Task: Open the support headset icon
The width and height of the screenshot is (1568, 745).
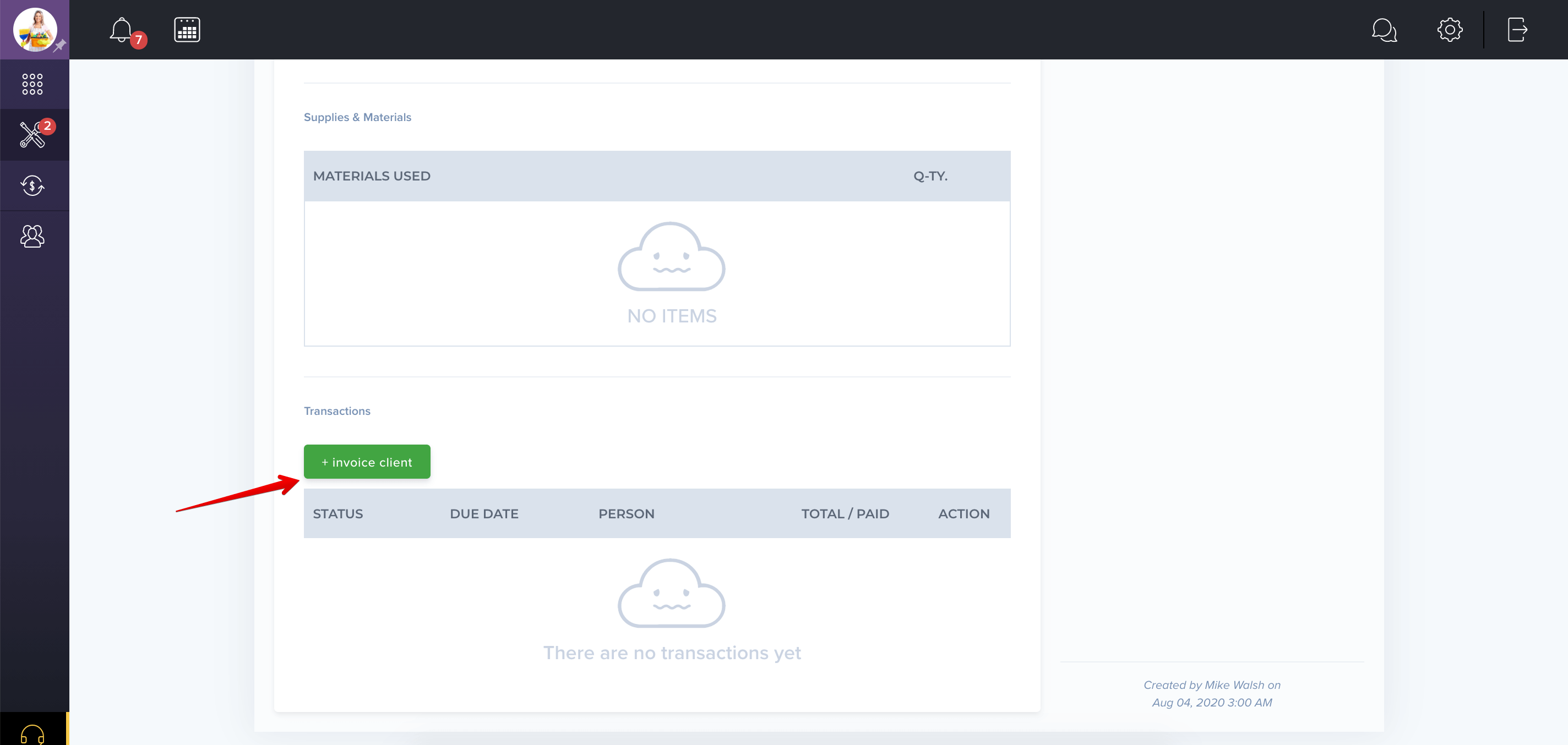Action: click(32, 734)
